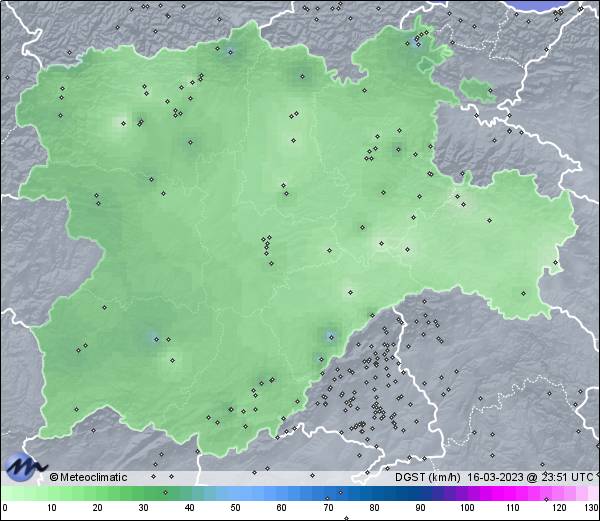Click the legend value 0
Viewport: 600px width, 521px height.
[4, 508]
